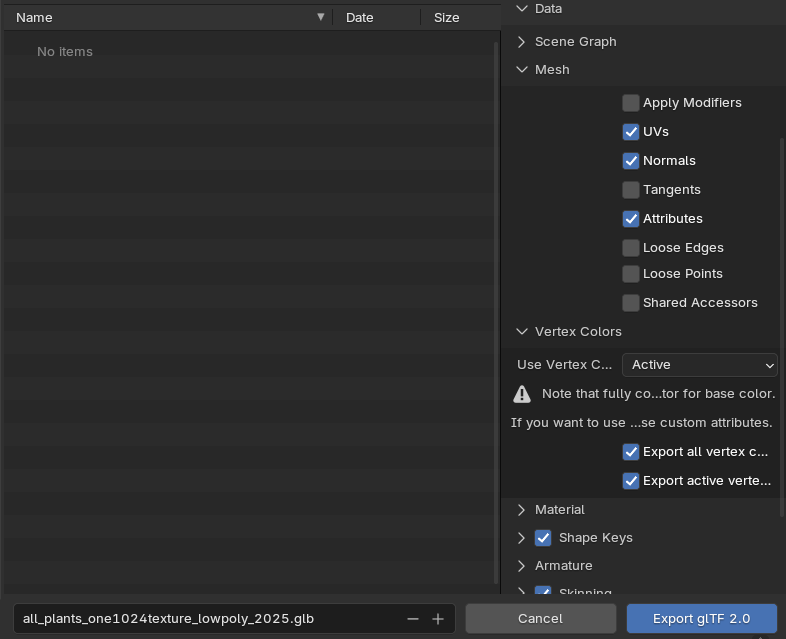Click the plus icon in filename field
Image resolution: width=786 pixels, height=639 pixels.
click(438, 619)
